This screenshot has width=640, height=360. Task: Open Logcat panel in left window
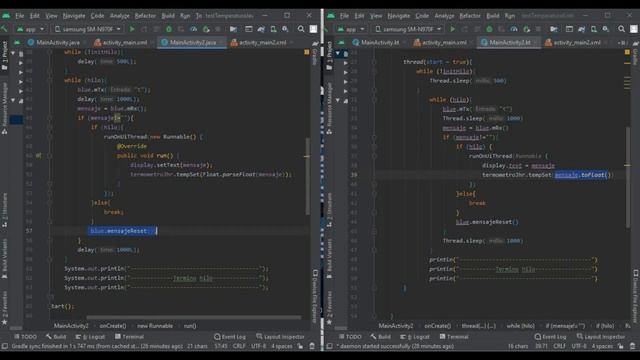(x=90, y=337)
